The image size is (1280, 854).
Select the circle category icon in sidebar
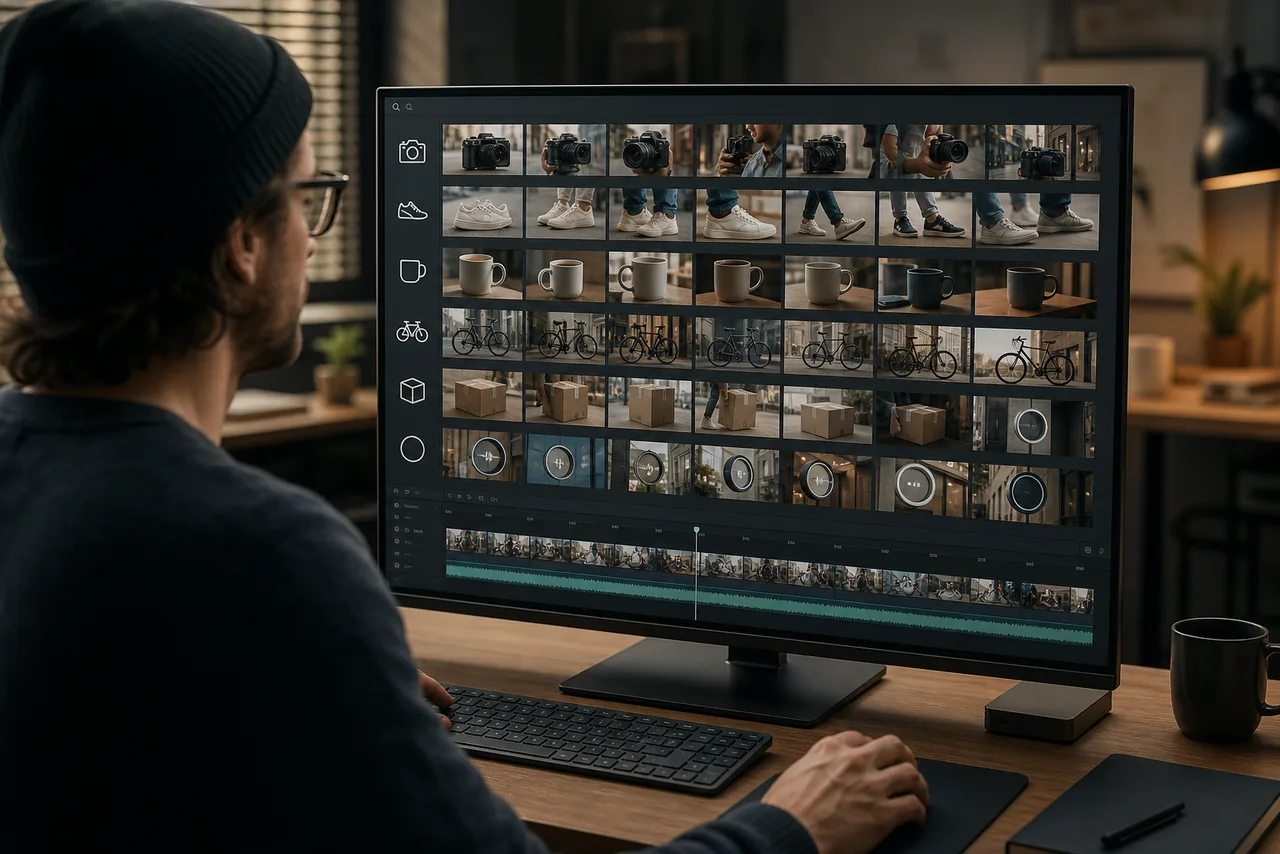tap(412, 449)
